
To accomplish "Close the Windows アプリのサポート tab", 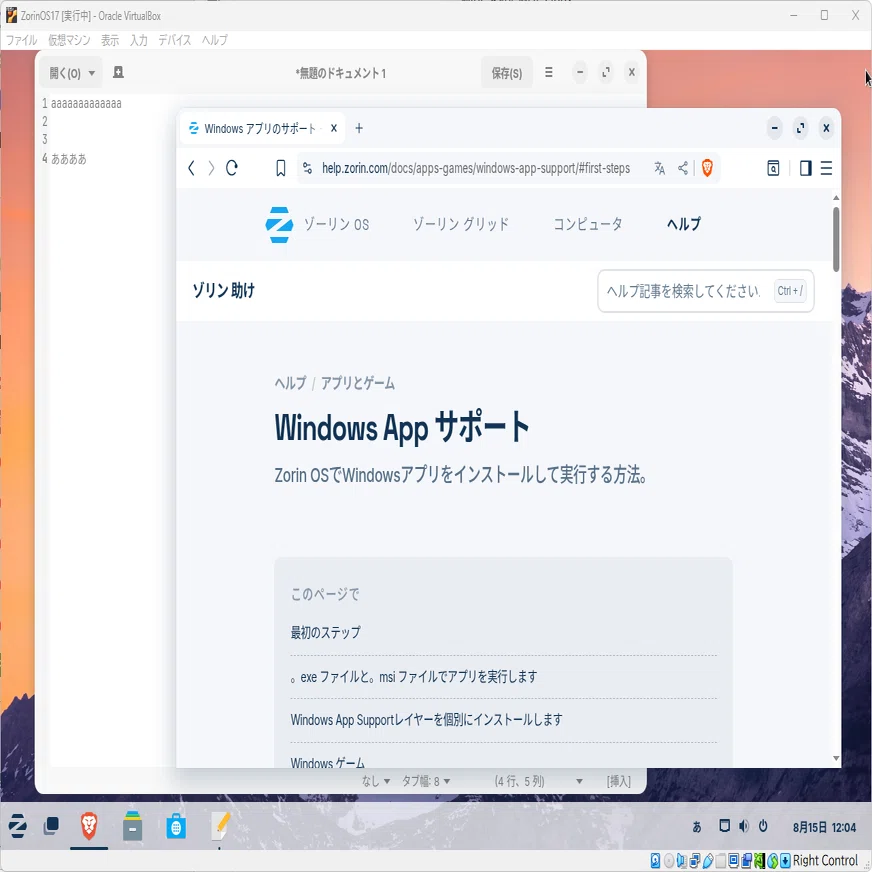I will [334, 128].
